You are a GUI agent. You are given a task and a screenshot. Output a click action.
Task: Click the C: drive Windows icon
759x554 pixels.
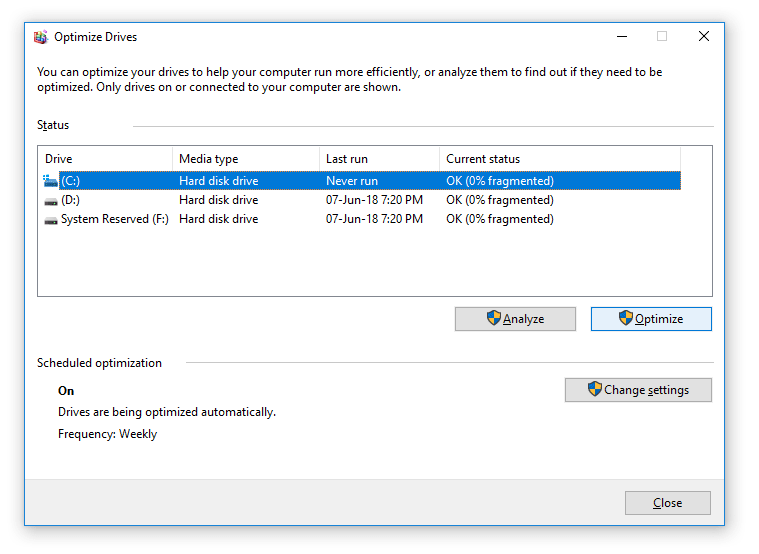[50, 181]
